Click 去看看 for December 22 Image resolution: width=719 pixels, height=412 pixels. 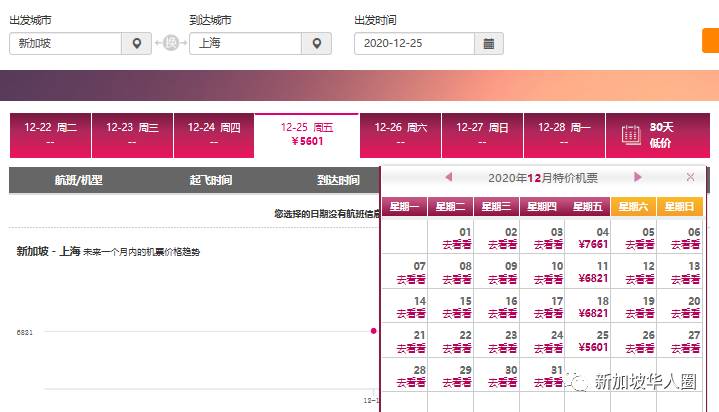[x=456, y=349]
